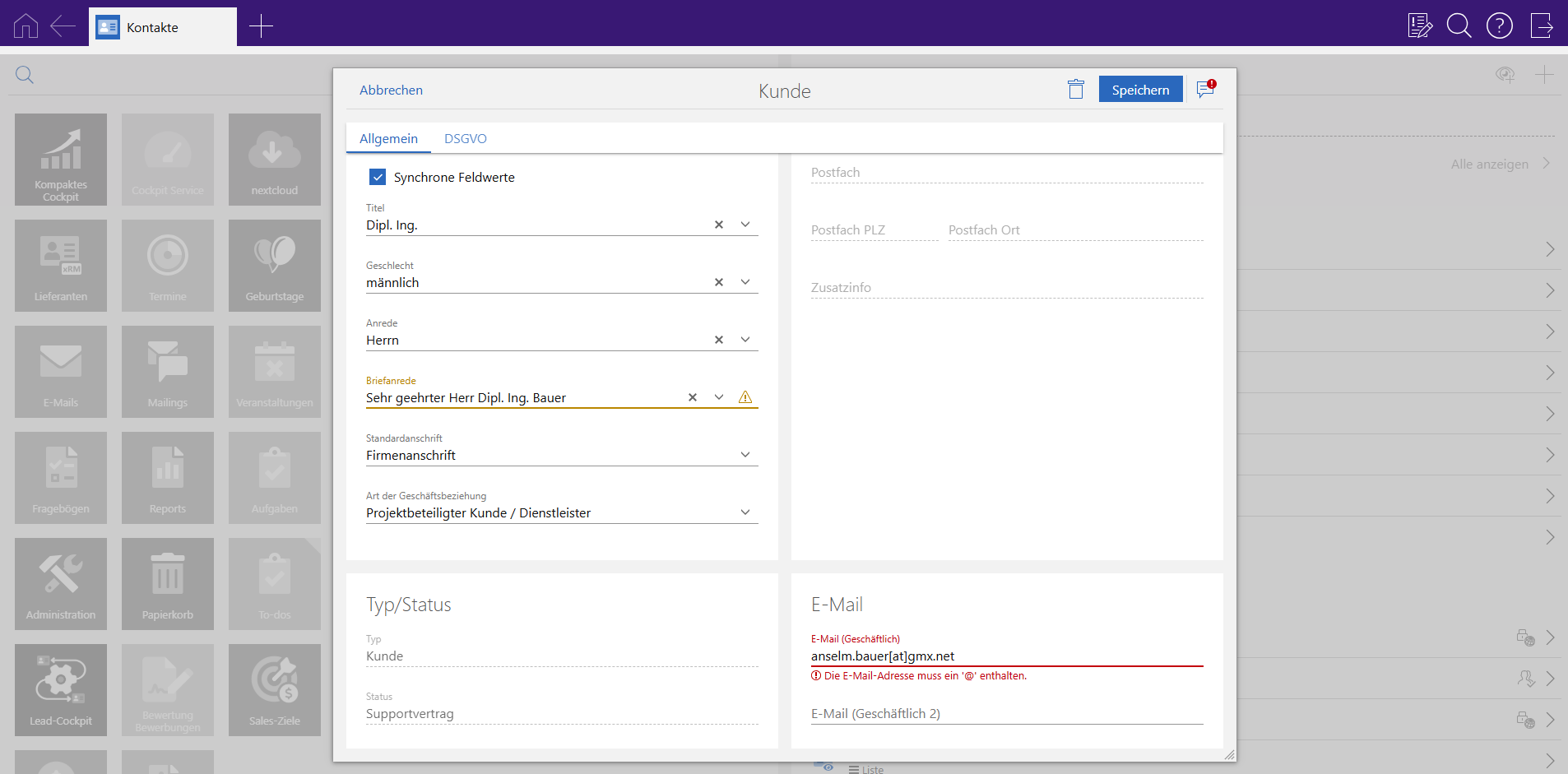Expand the Geschlecht dropdown arrow

[x=745, y=282]
